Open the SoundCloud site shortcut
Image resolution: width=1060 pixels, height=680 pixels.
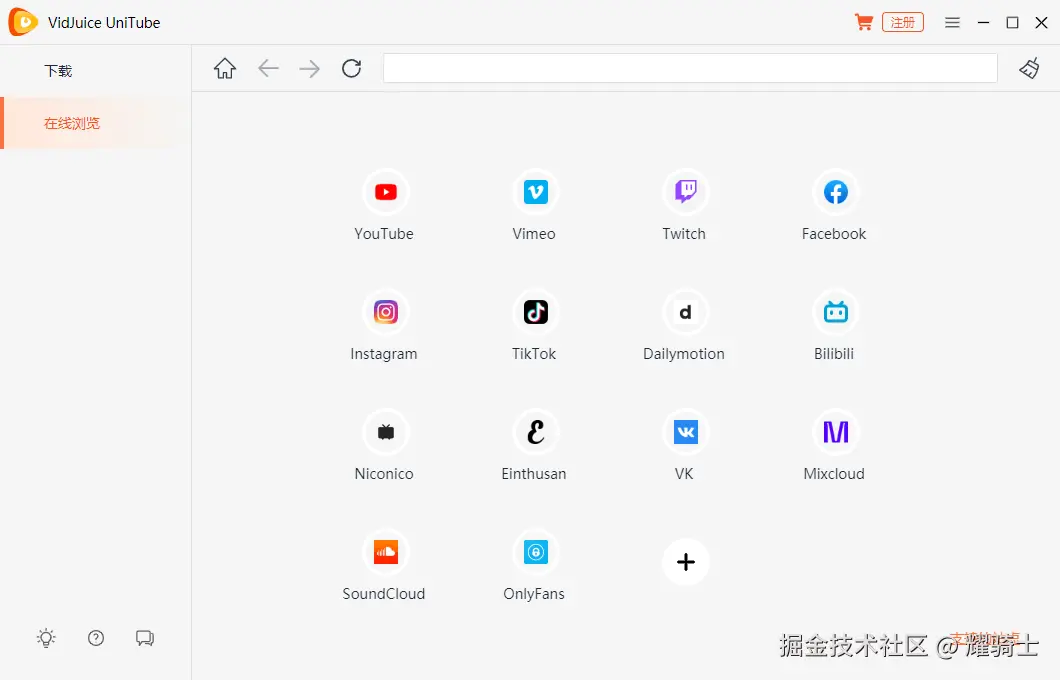coord(385,552)
